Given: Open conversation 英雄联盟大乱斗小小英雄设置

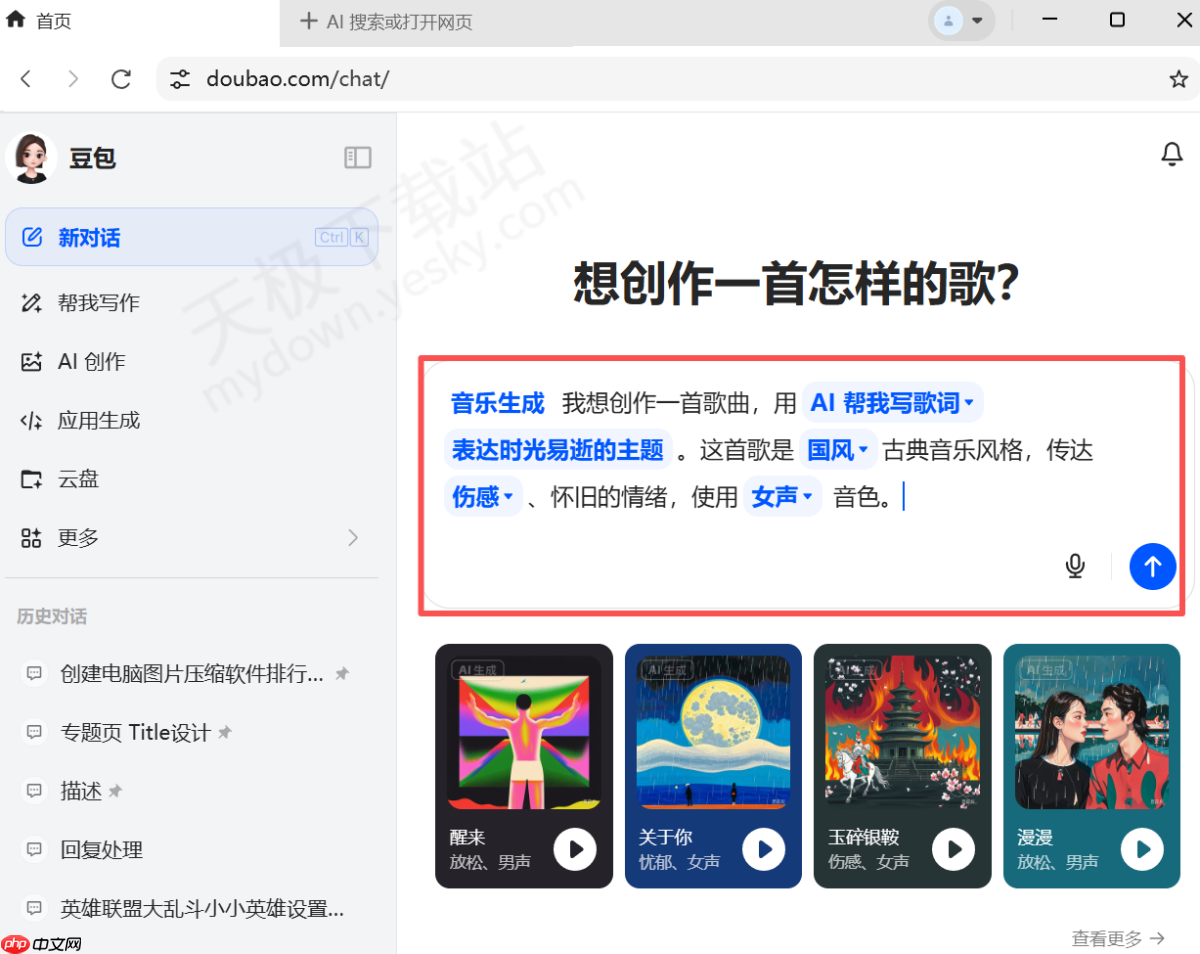Looking at the screenshot, I should pyautogui.click(x=202, y=909).
